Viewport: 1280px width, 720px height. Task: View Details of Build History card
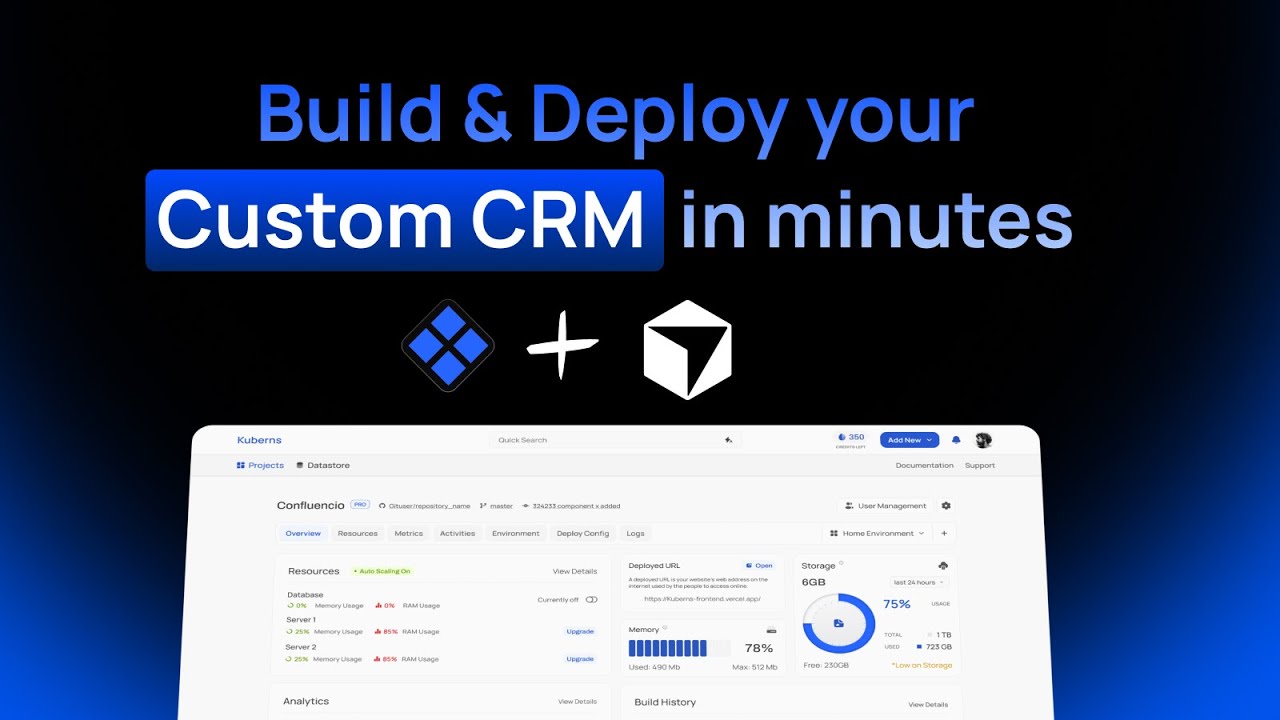click(928, 705)
